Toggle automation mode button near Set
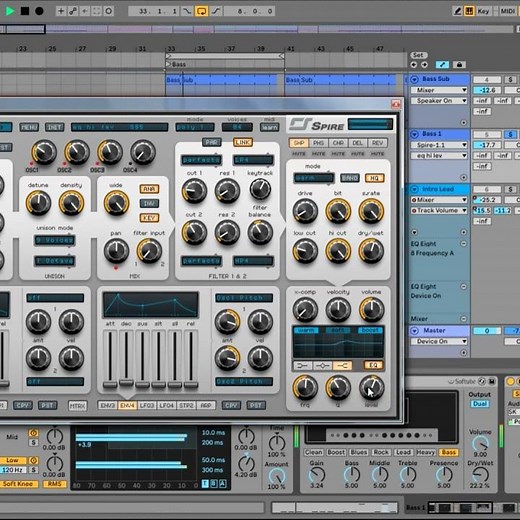The width and height of the screenshot is (520, 520). coord(442,65)
